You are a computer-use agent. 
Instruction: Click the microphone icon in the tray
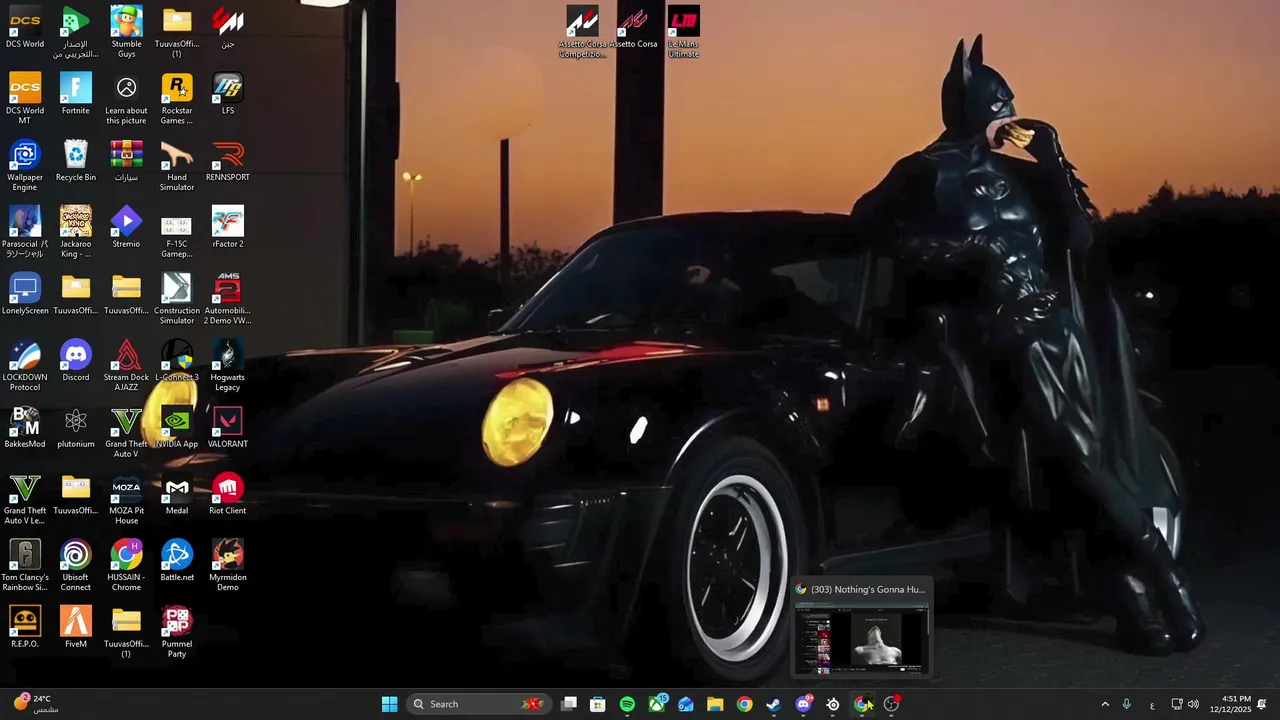click(1126, 704)
